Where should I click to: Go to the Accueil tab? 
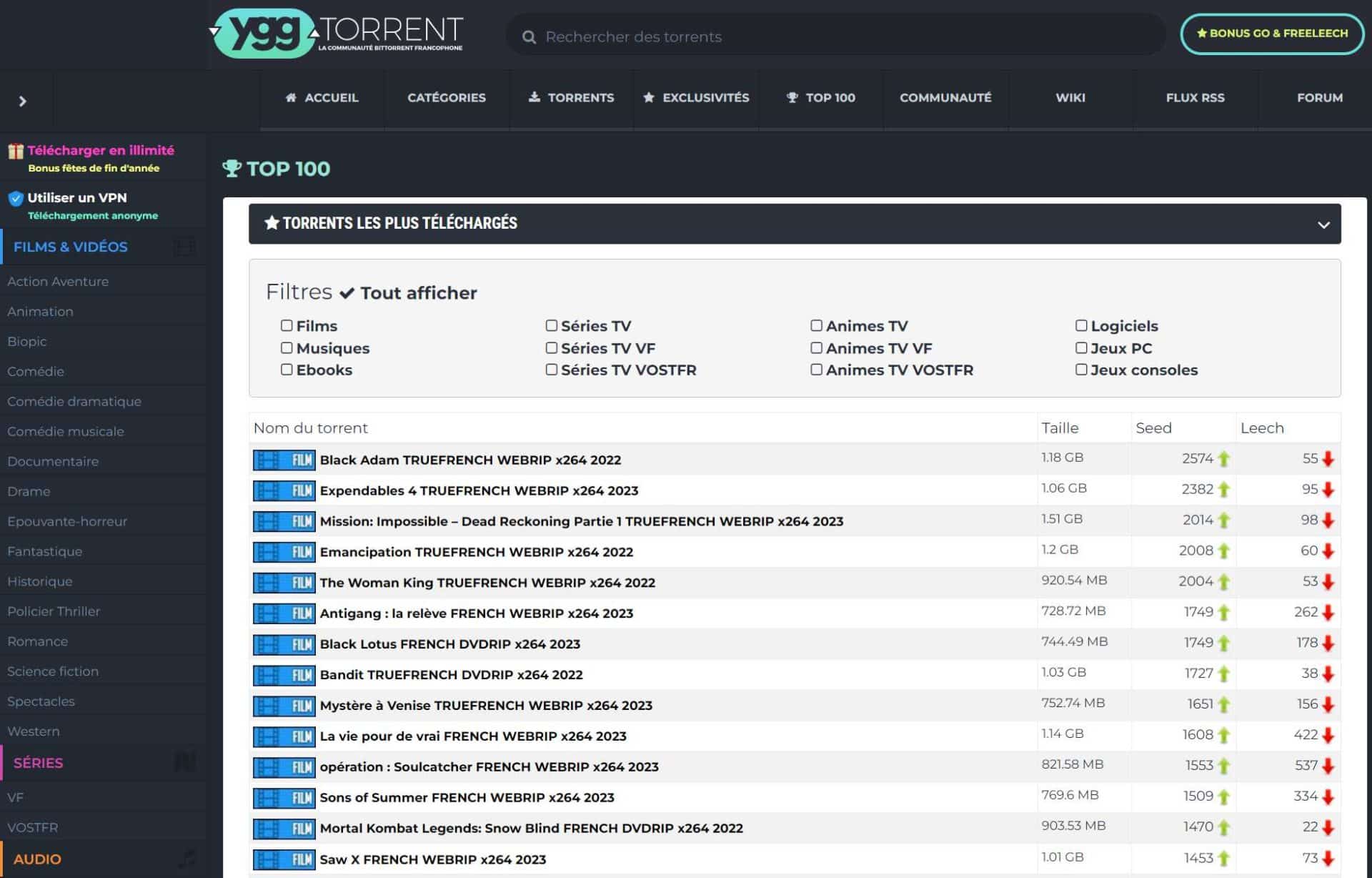point(322,98)
